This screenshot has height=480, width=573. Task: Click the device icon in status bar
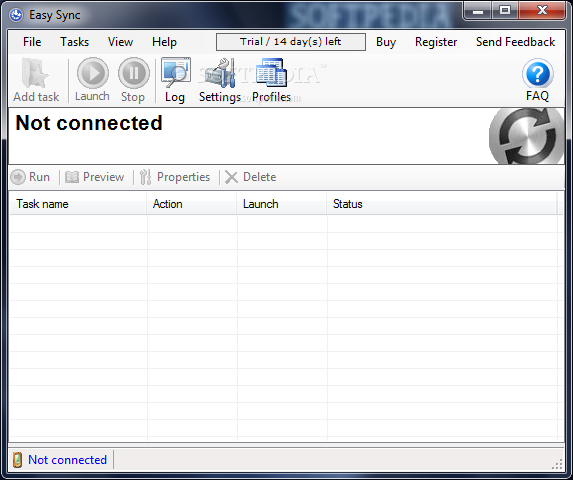point(17,460)
